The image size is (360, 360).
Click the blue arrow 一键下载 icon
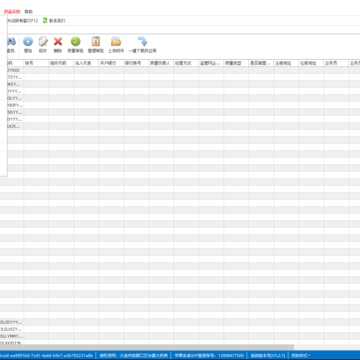[142, 42]
